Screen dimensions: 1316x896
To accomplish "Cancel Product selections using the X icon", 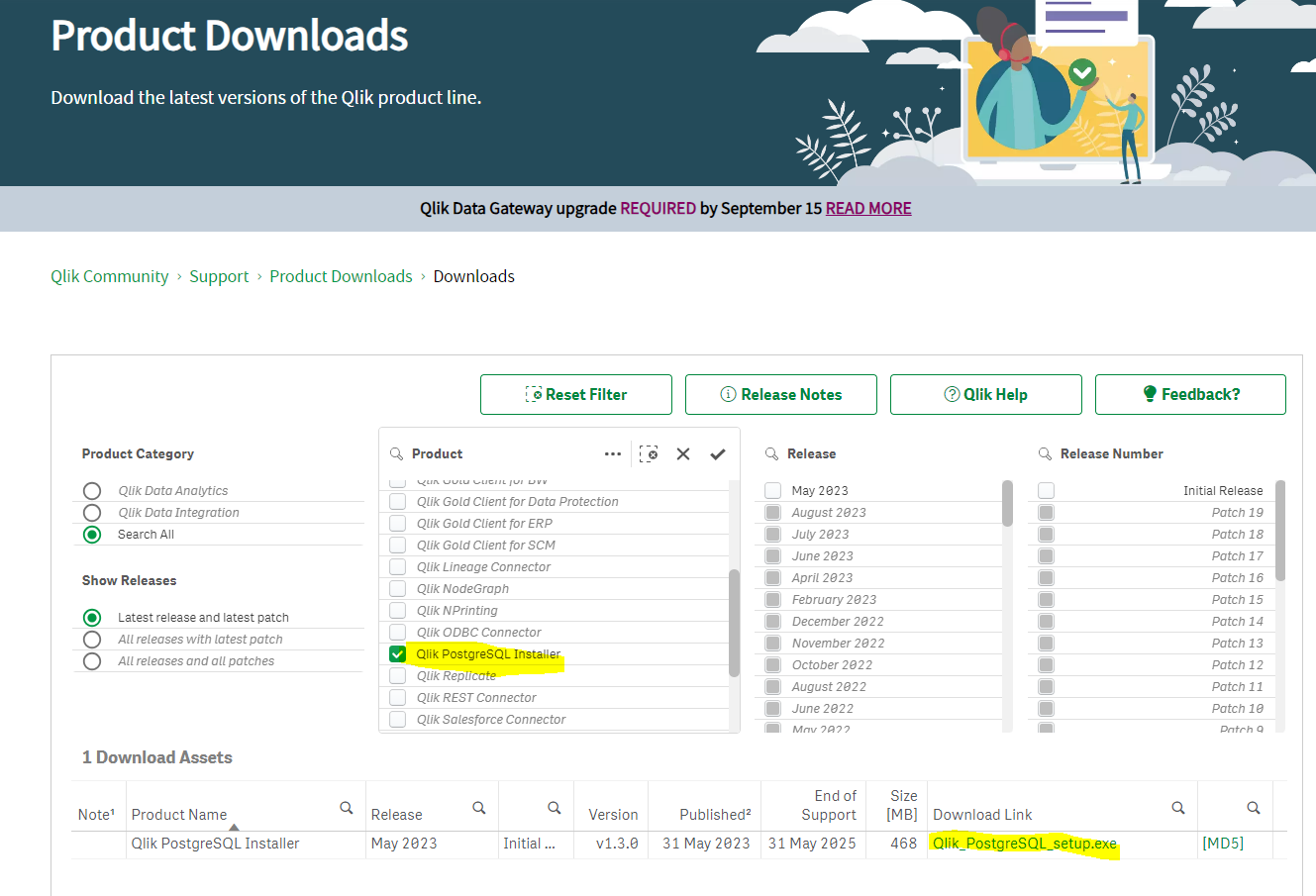I will pyautogui.click(x=683, y=452).
